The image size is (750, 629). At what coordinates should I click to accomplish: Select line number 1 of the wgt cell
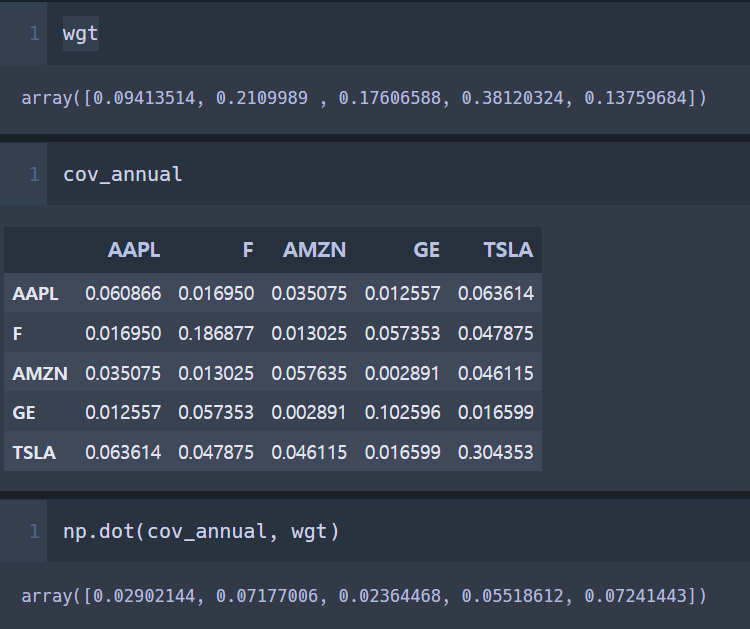click(34, 33)
